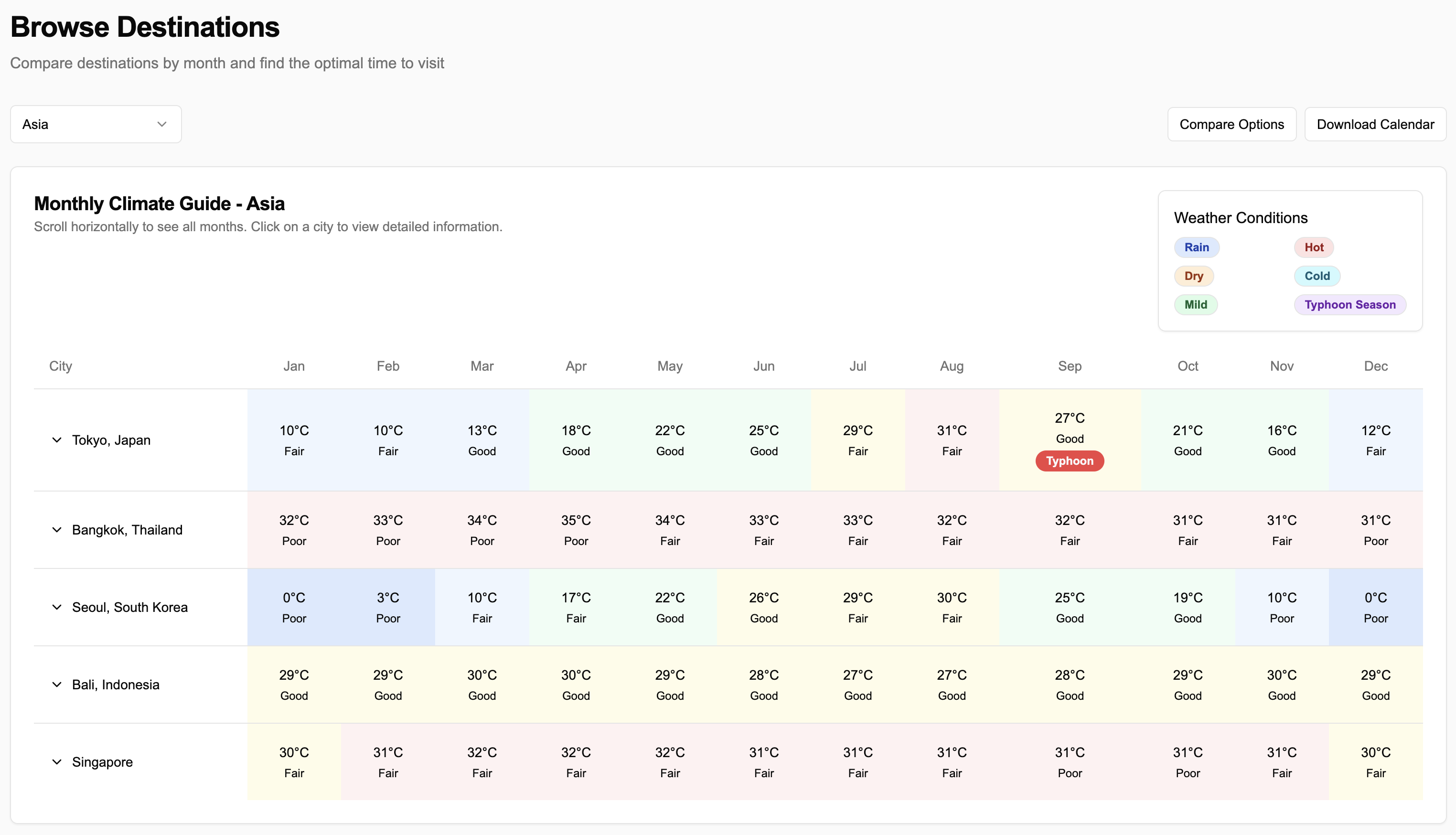Image resolution: width=1456 pixels, height=835 pixels.
Task: Select the Mild weather condition tag
Action: click(x=1195, y=304)
